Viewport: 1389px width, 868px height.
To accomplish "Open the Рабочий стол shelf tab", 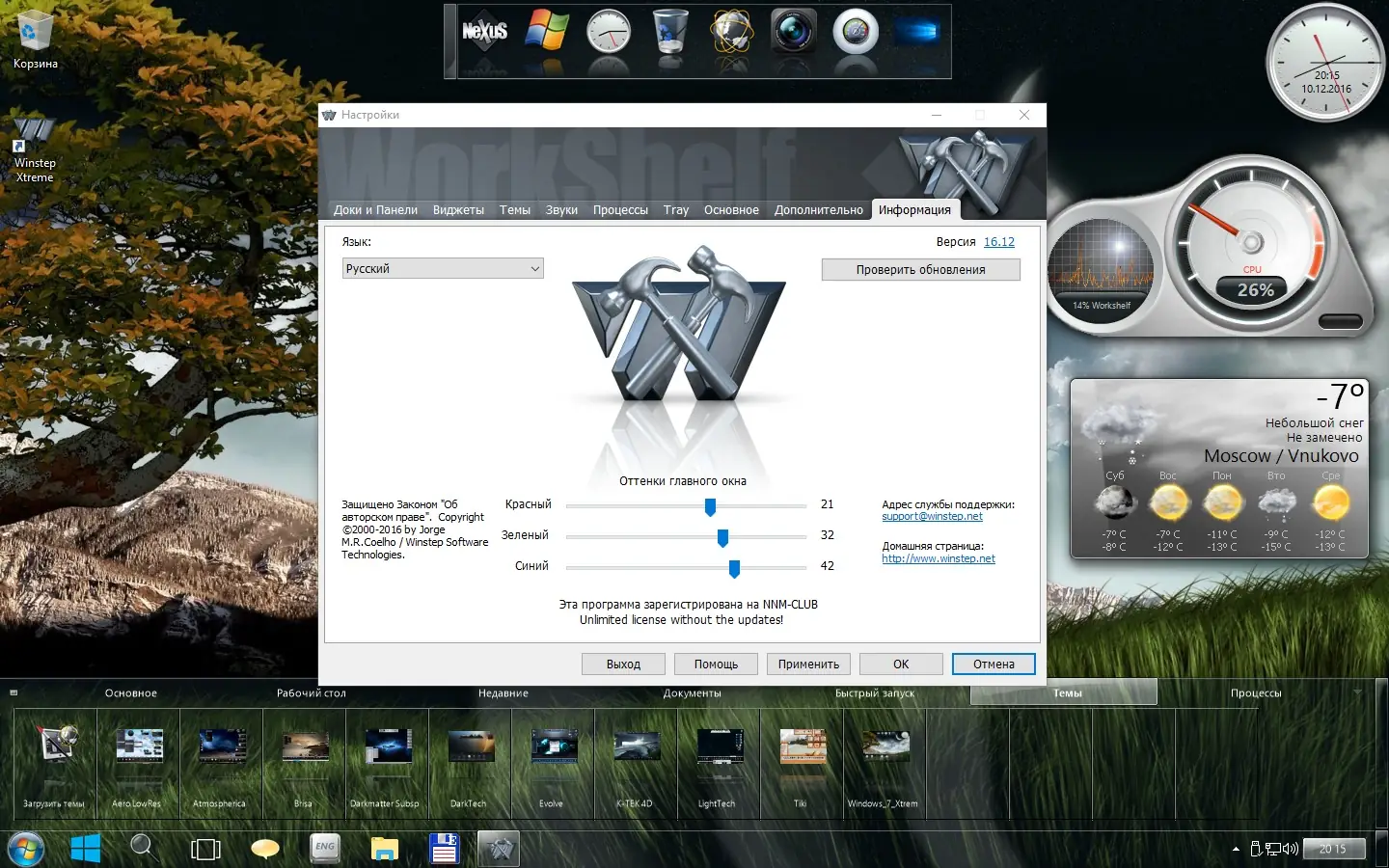I will (x=312, y=693).
